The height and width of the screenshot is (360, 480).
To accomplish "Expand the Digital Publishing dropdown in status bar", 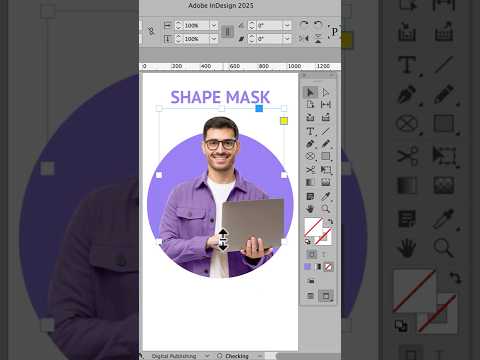I will (x=207, y=356).
